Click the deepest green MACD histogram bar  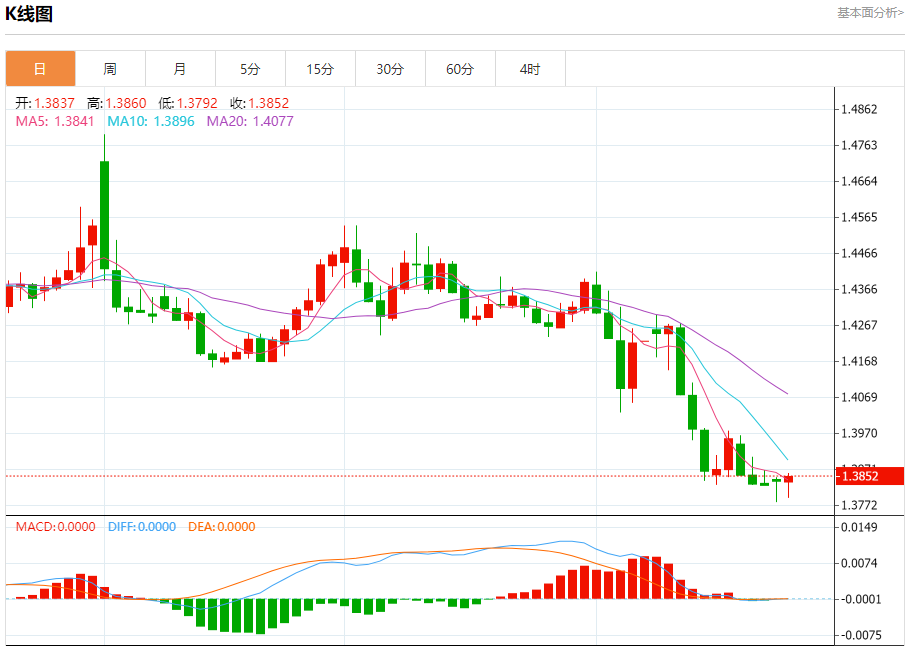tap(260, 616)
